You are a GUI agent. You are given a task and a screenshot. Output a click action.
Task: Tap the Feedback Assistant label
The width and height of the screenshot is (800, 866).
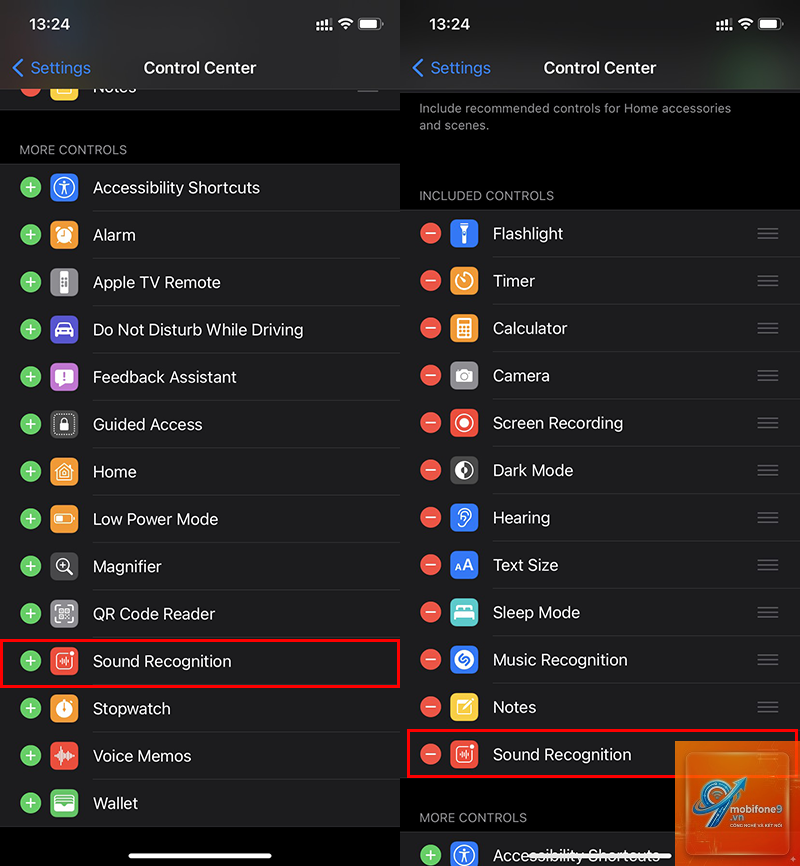coord(165,377)
